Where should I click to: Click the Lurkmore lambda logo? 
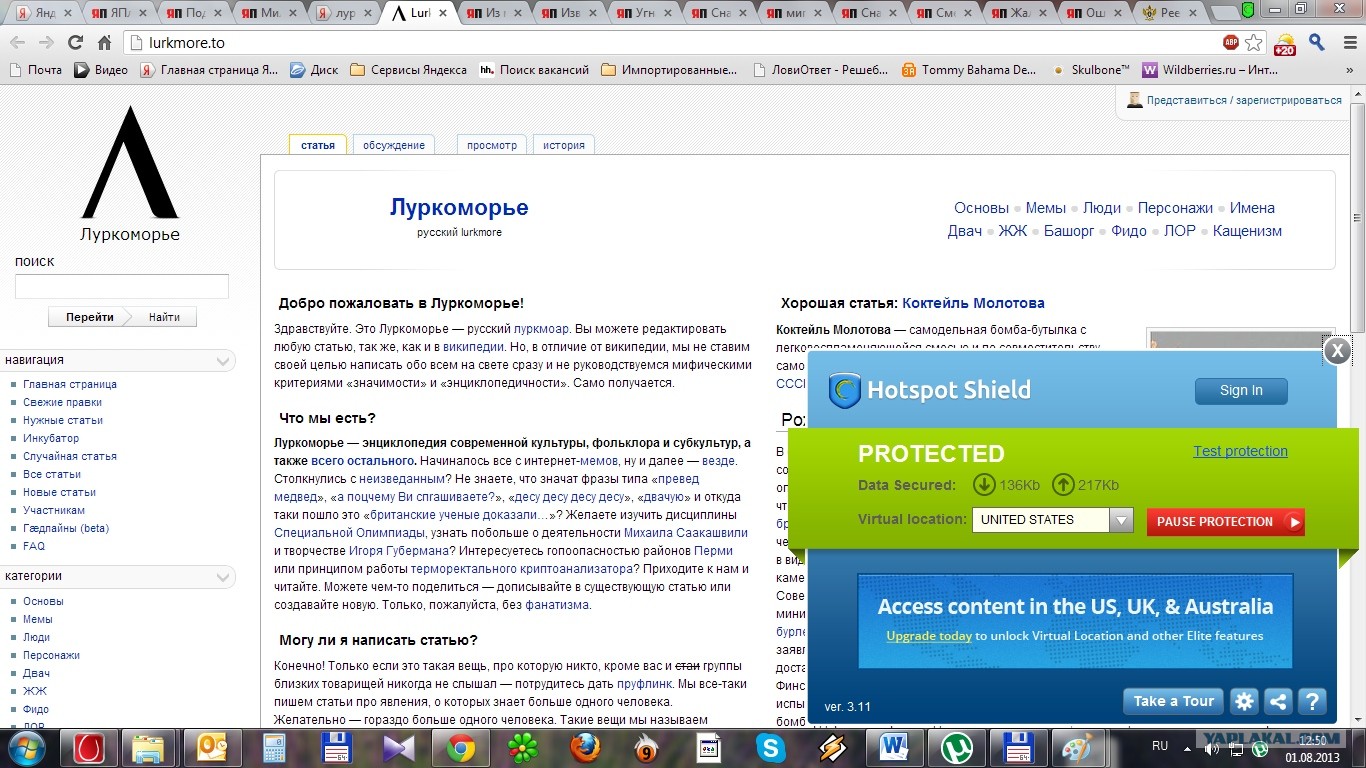click(129, 163)
